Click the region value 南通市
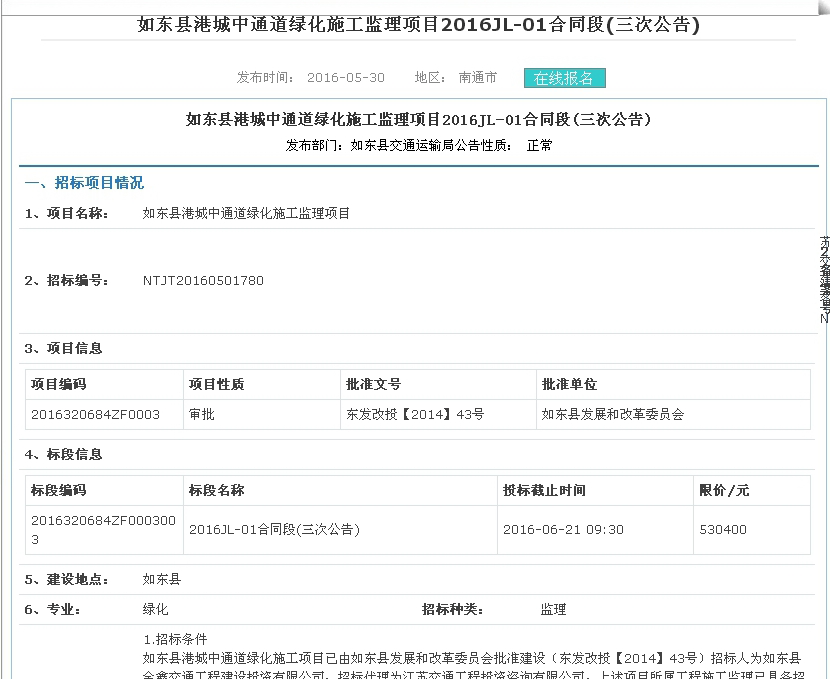Viewport: 830px width, 679px height. coord(477,78)
